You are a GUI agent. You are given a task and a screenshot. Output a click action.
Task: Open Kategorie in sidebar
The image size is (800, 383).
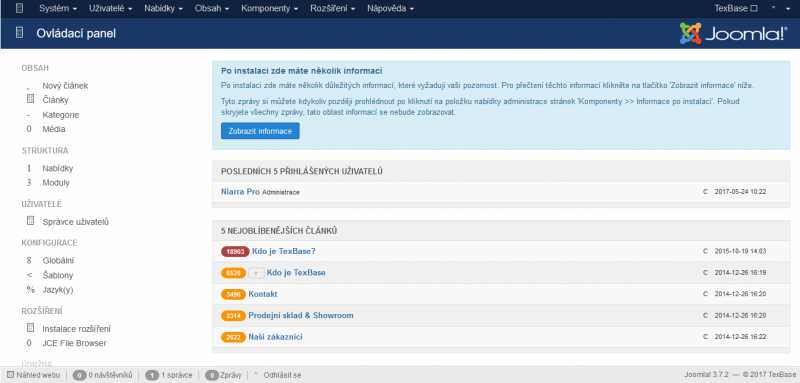(x=61, y=115)
